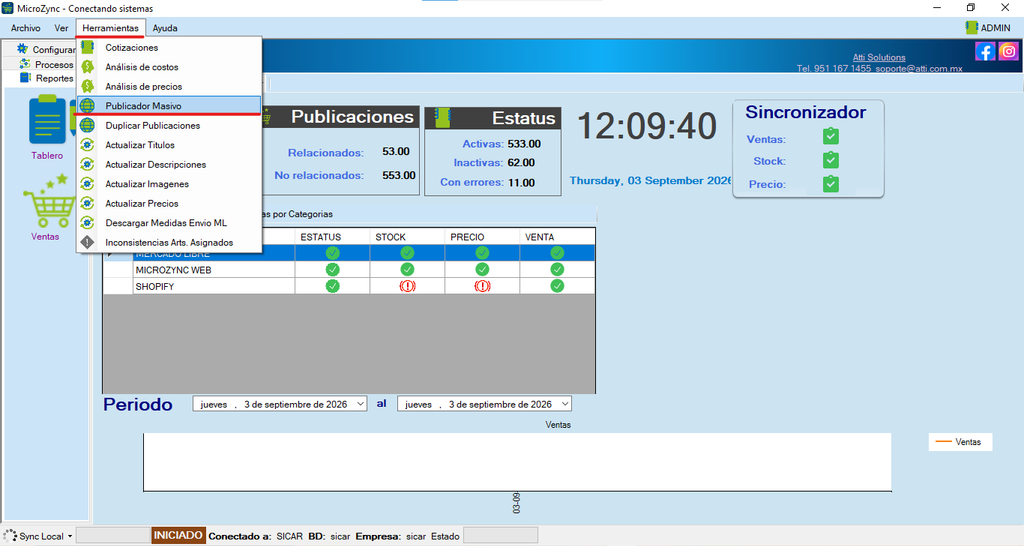1024x546 pixels.
Task: Select the Configurar sidebar item
Action: [x=54, y=50]
